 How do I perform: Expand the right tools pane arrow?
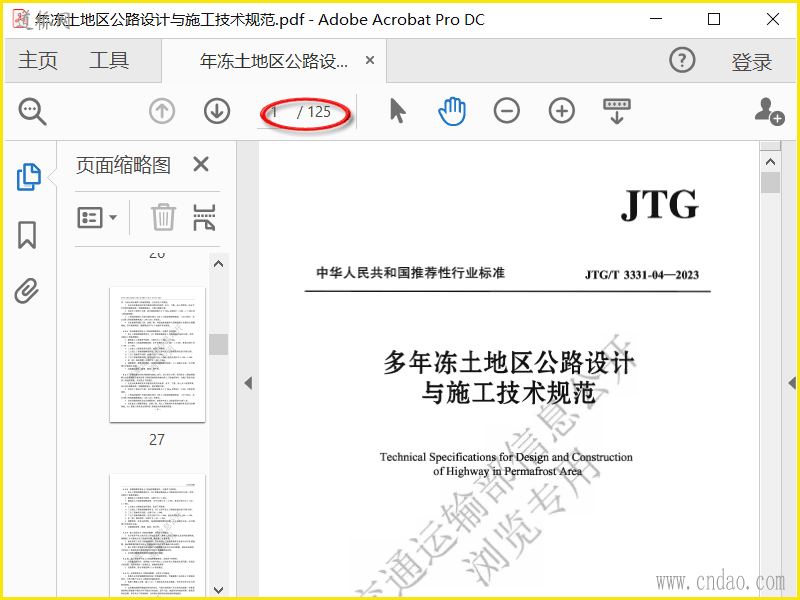792,383
